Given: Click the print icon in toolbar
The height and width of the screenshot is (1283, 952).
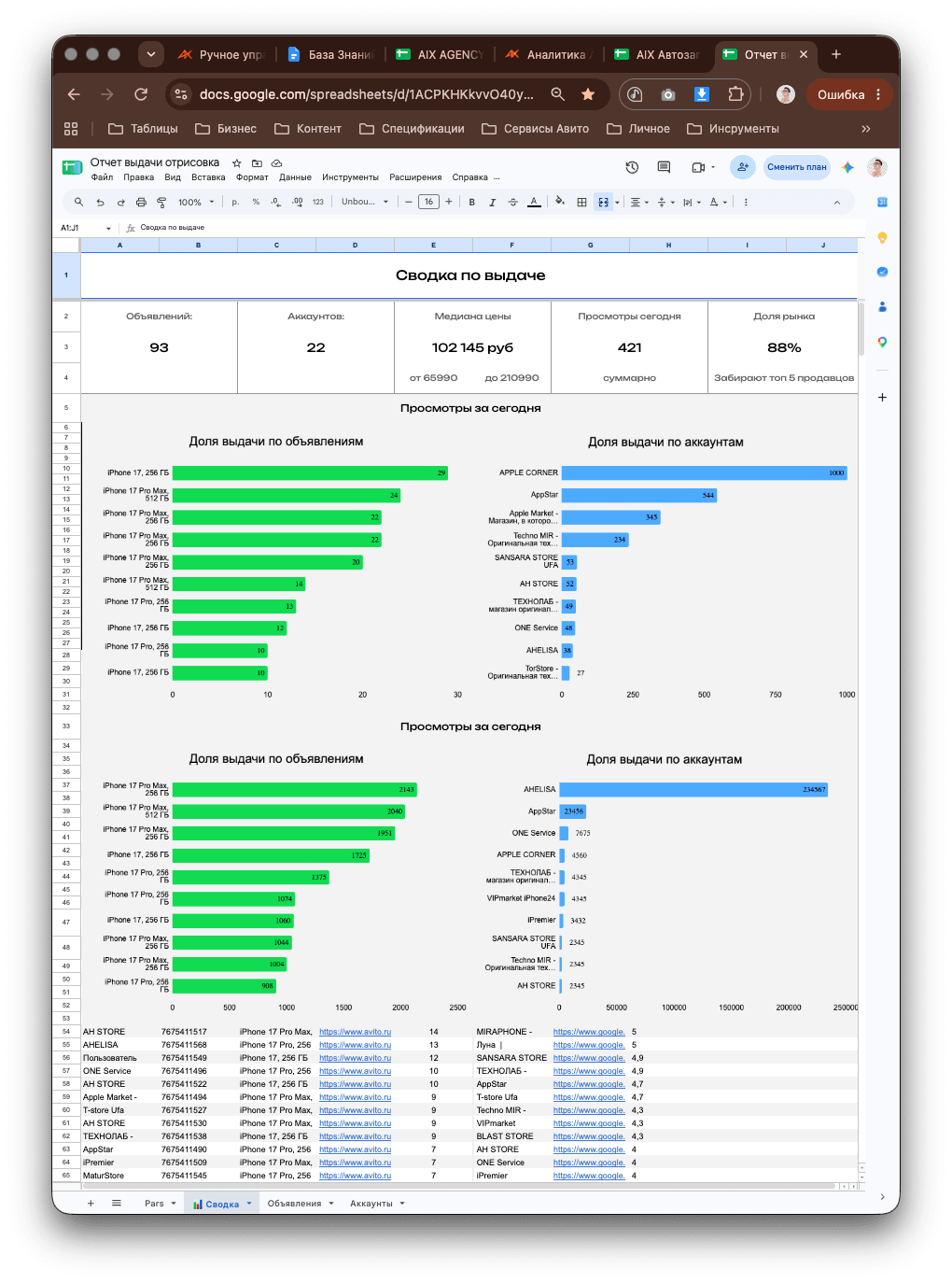Looking at the screenshot, I should [x=141, y=202].
